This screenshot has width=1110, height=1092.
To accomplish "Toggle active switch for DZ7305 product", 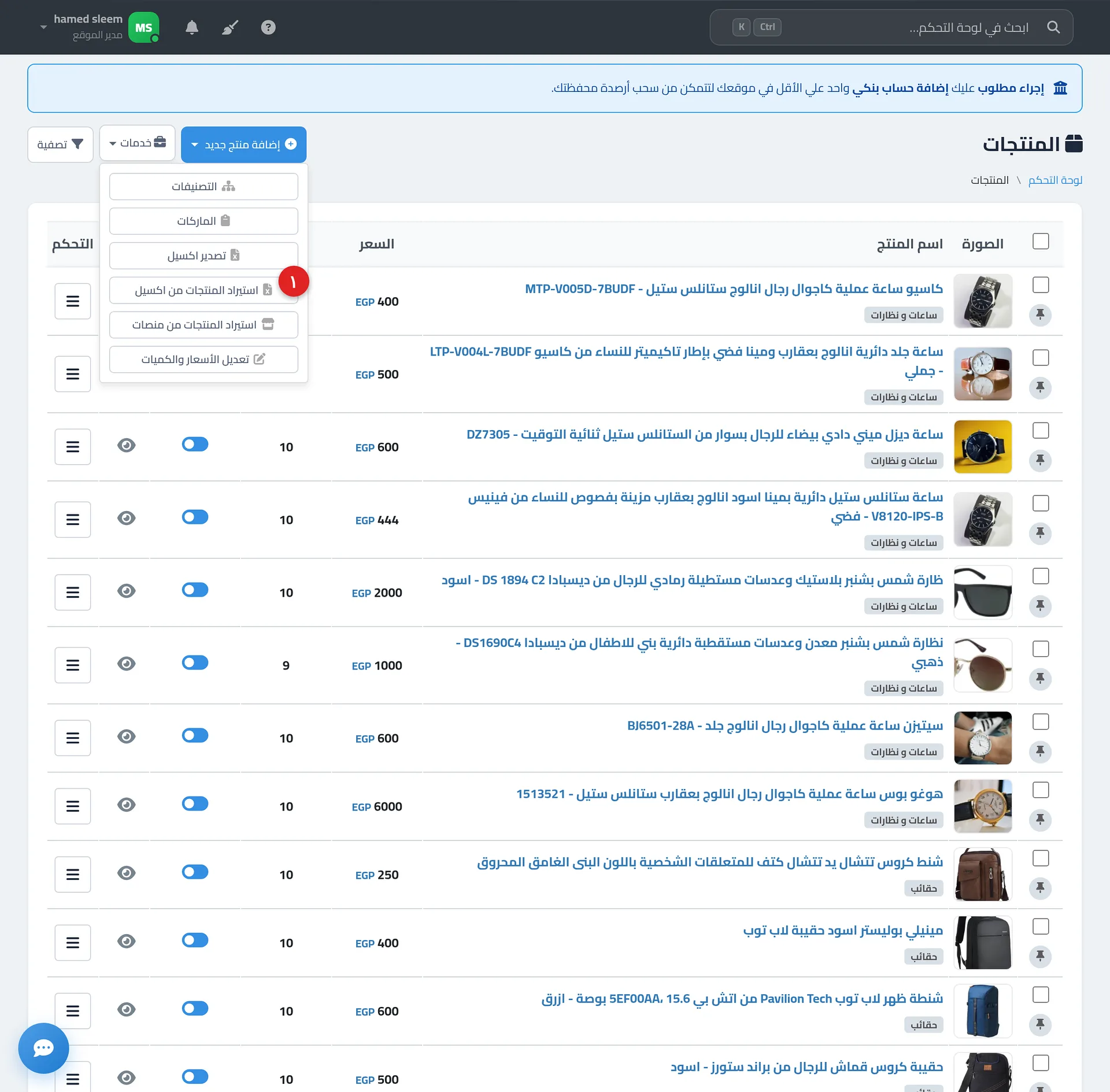I will click(195, 445).
